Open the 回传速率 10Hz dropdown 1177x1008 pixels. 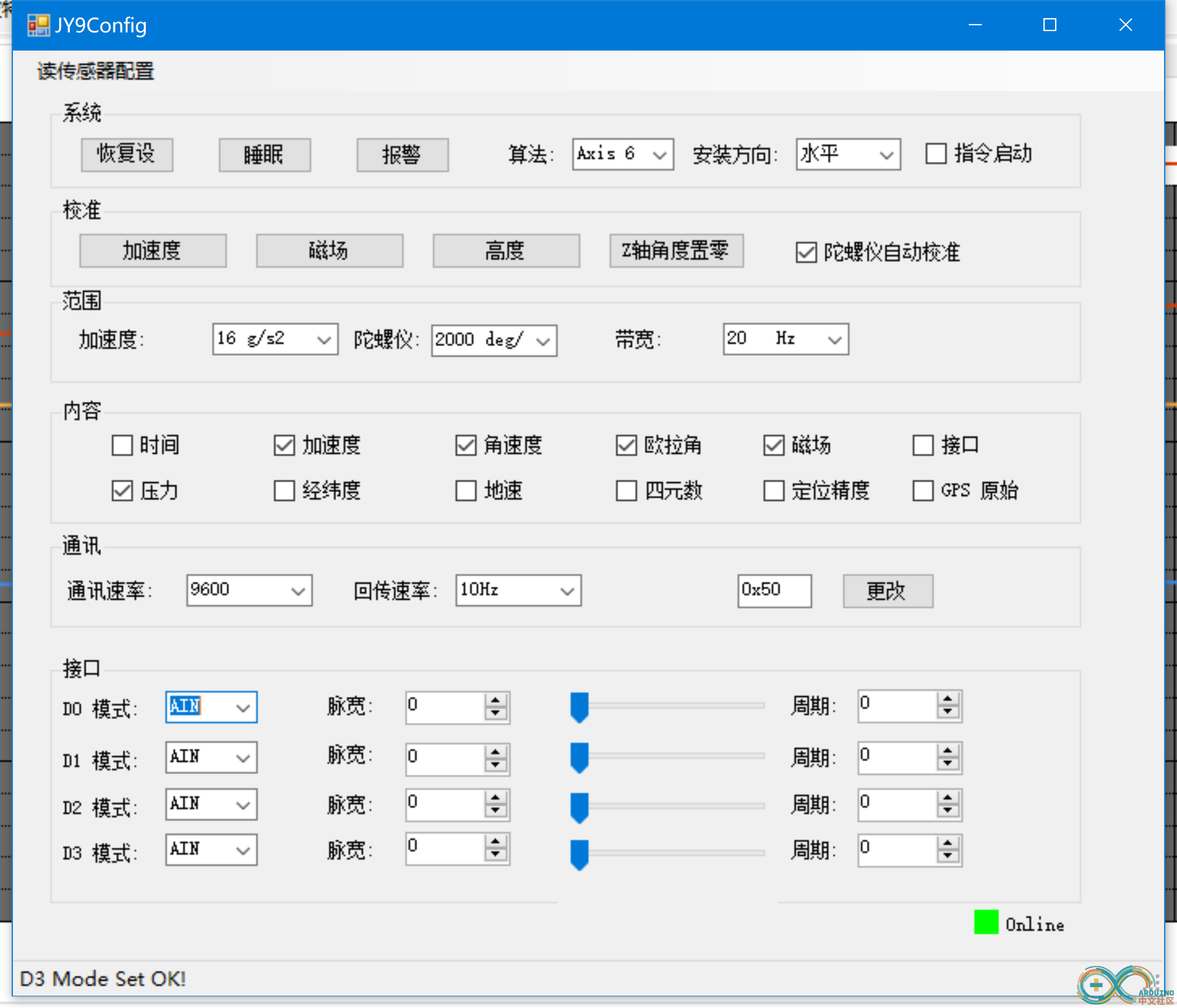tap(518, 590)
